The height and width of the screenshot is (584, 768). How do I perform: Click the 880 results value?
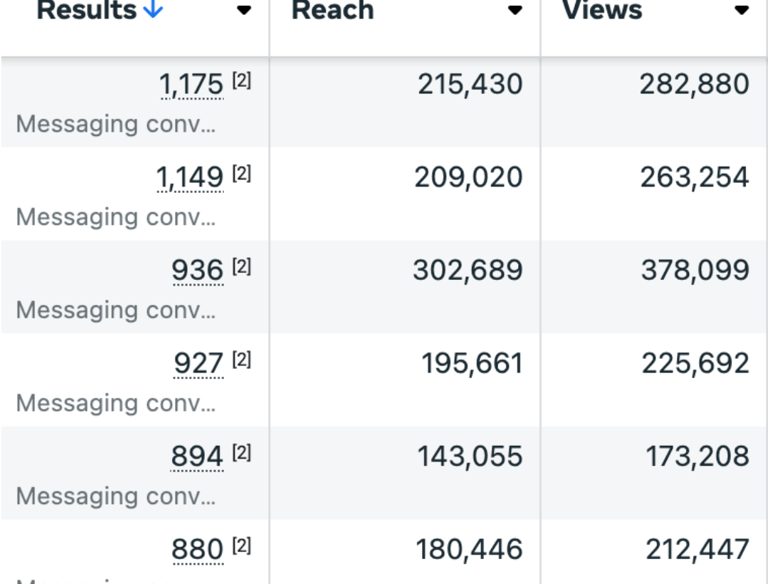(x=197, y=550)
